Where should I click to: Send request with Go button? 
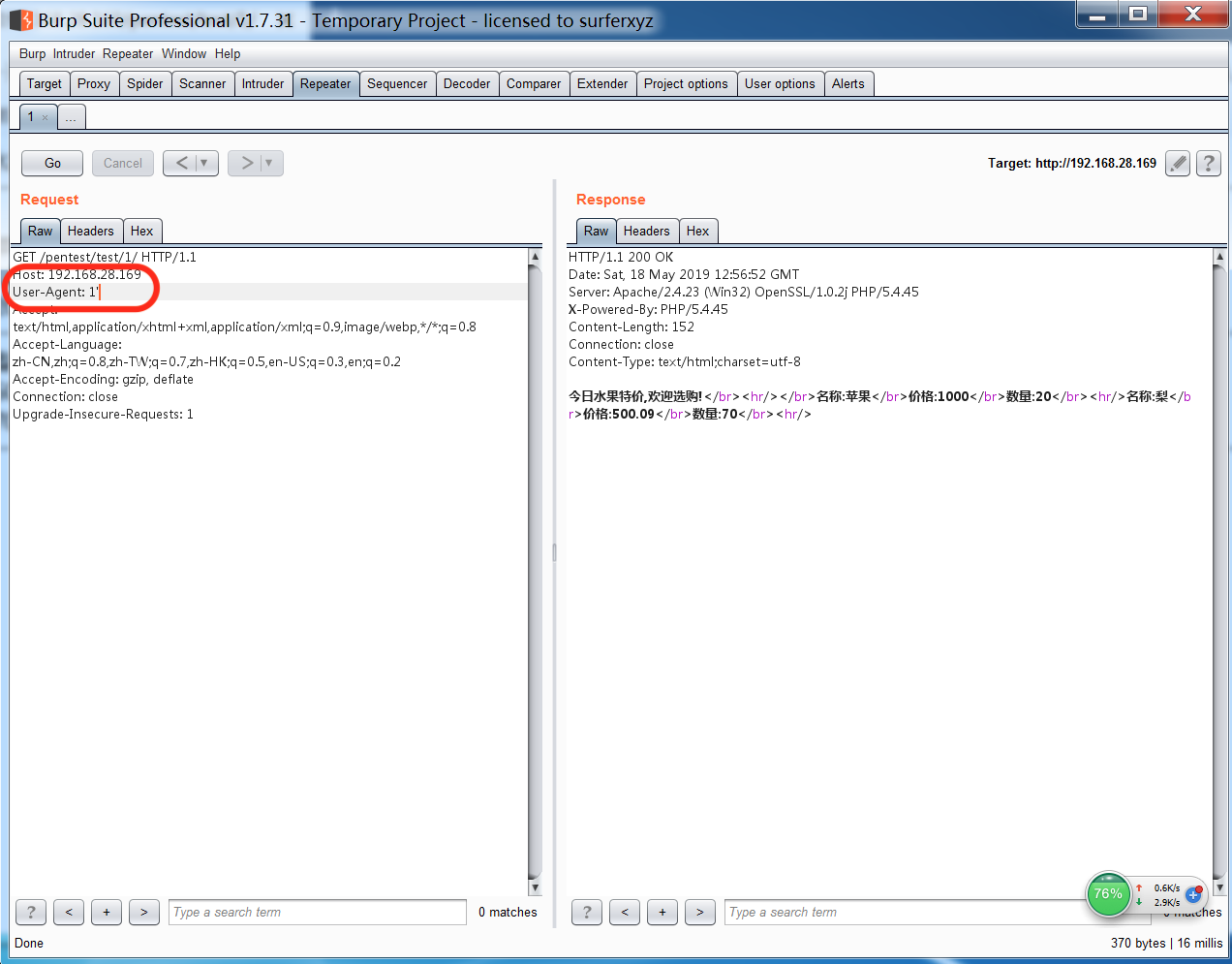click(x=52, y=163)
